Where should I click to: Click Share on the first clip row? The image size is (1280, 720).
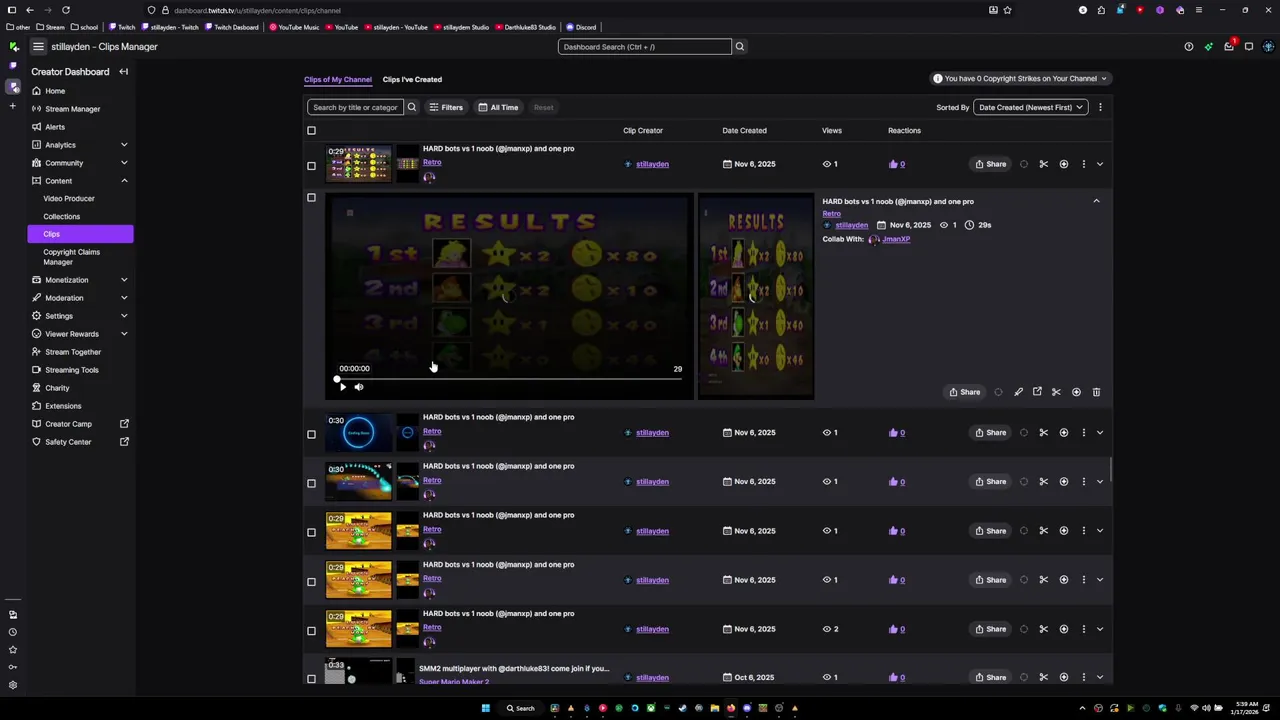(991, 164)
